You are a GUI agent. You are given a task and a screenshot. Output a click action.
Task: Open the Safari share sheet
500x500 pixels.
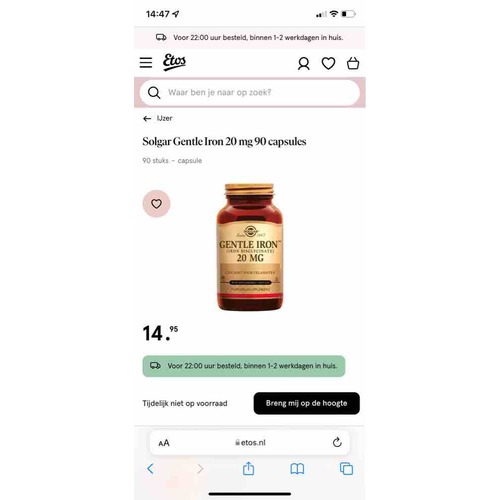tap(248, 468)
